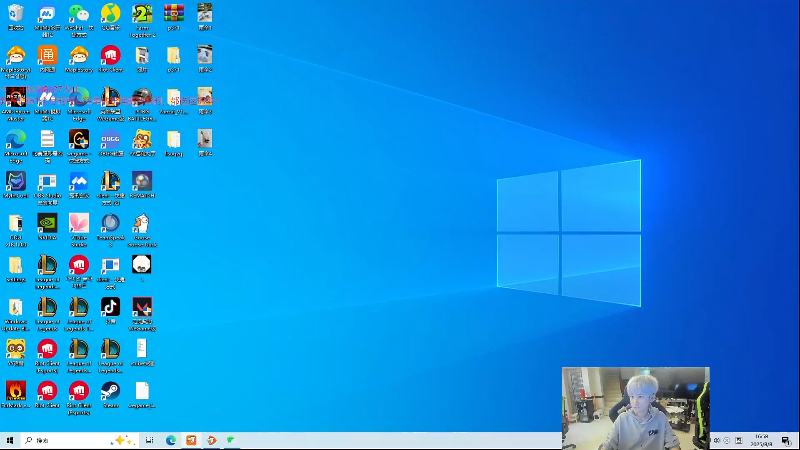This screenshot has width=800, height=450.
Task: Open the Settings folder on the desktop
Action: [16, 265]
